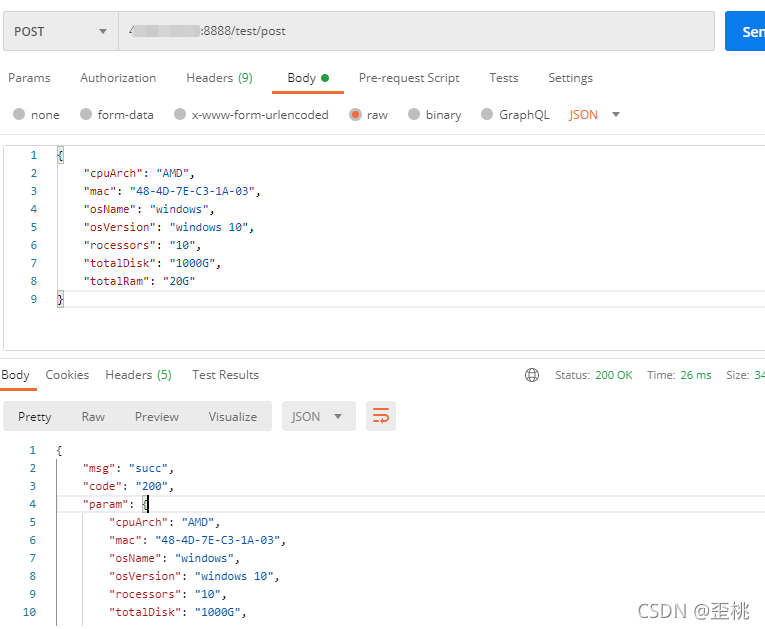Click the blue Send button

[x=745, y=32]
